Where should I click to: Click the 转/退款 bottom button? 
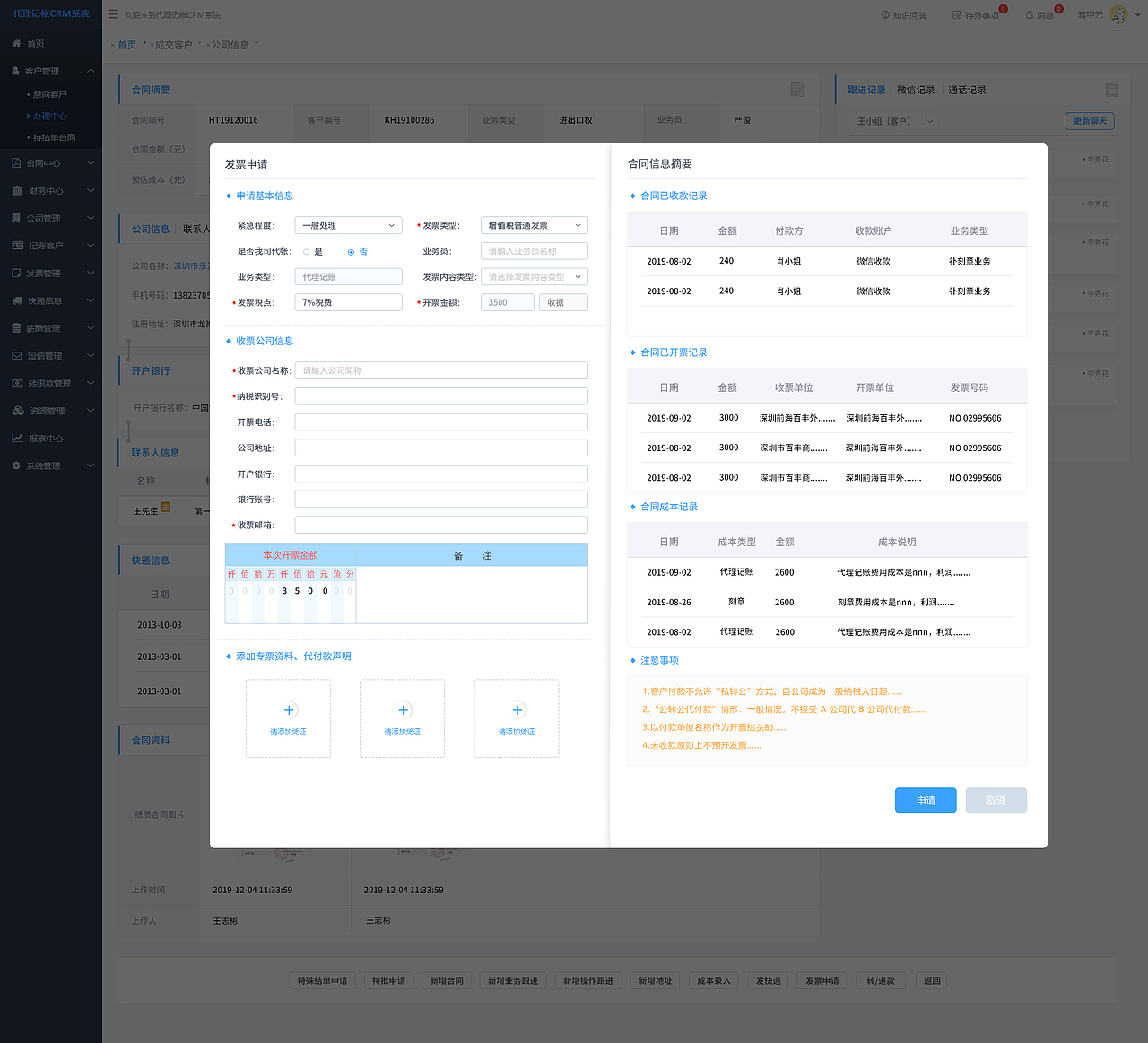(x=881, y=980)
